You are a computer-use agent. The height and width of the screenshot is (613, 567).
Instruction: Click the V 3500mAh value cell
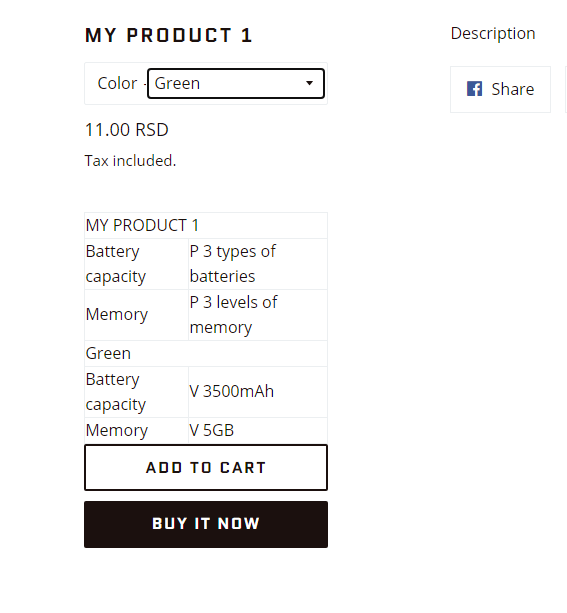[x=258, y=392]
